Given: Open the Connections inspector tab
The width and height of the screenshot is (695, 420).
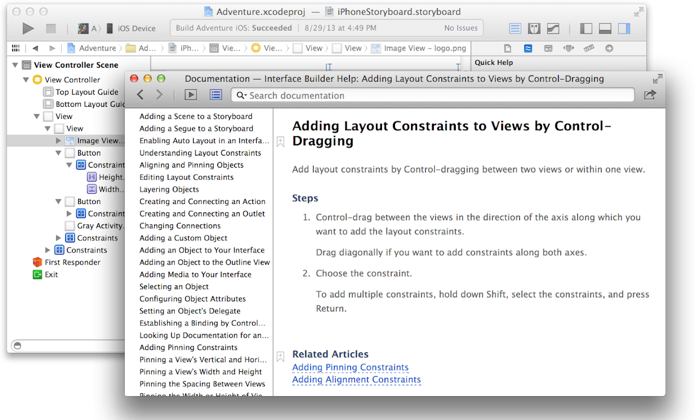Looking at the screenshot, I should tap(609, 48).
